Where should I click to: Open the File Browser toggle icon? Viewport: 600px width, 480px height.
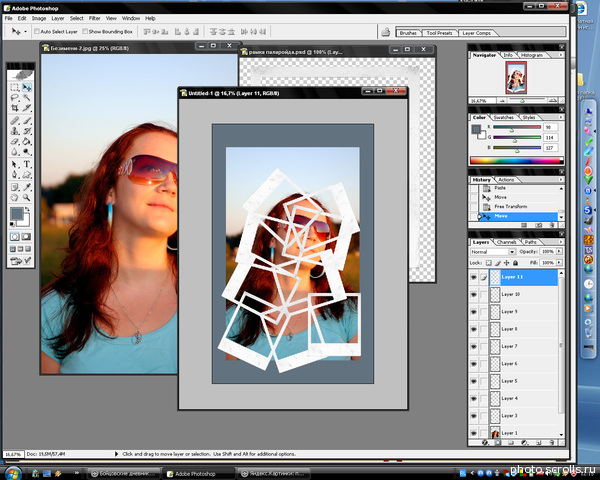(385, 32)
